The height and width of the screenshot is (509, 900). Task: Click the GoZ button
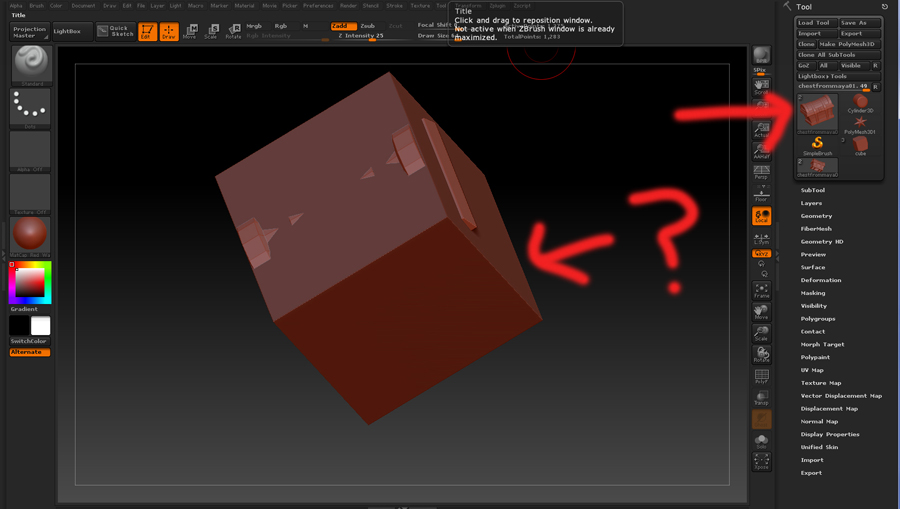(805, 65)
